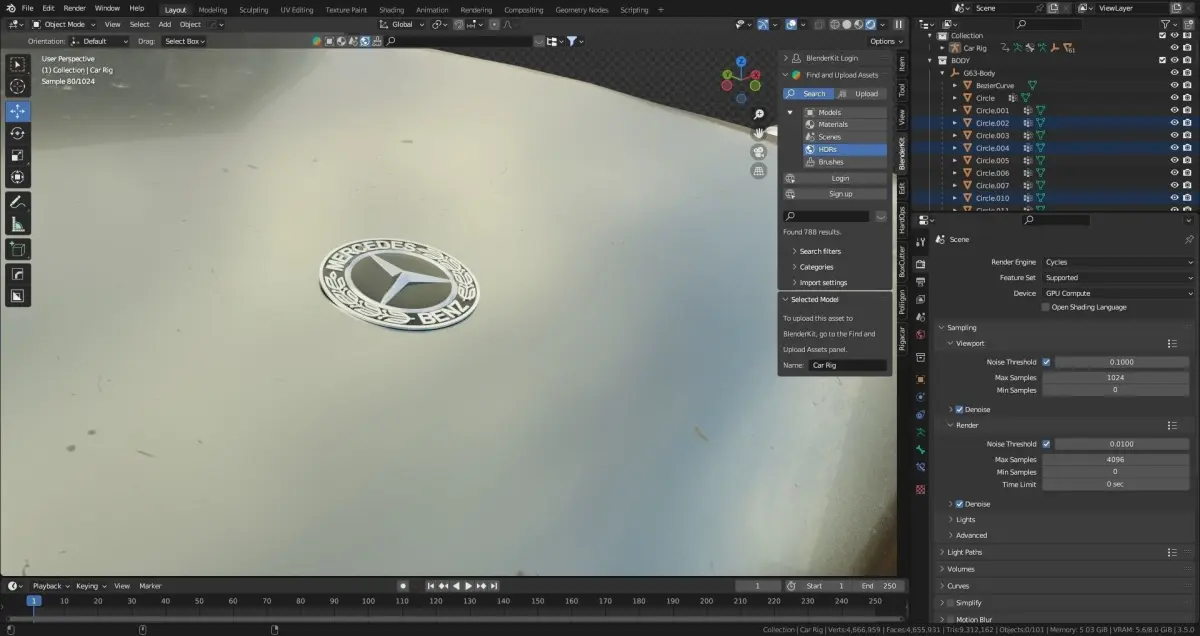Viewport: 1200px width, 636px height.
Task: Select the Scale tool
Action: [x=18, y=155]
